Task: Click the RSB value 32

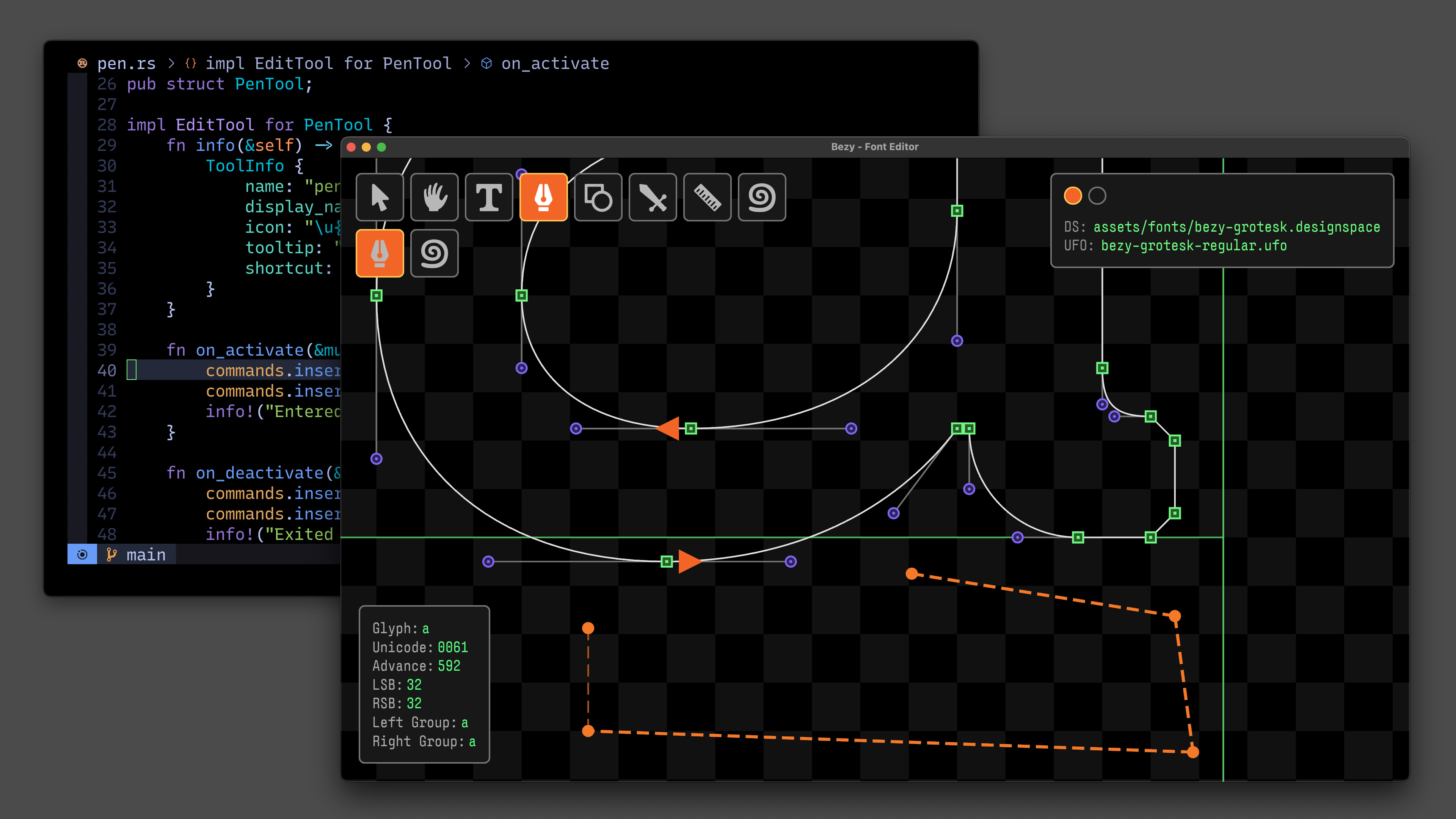Action: (414, 703)
